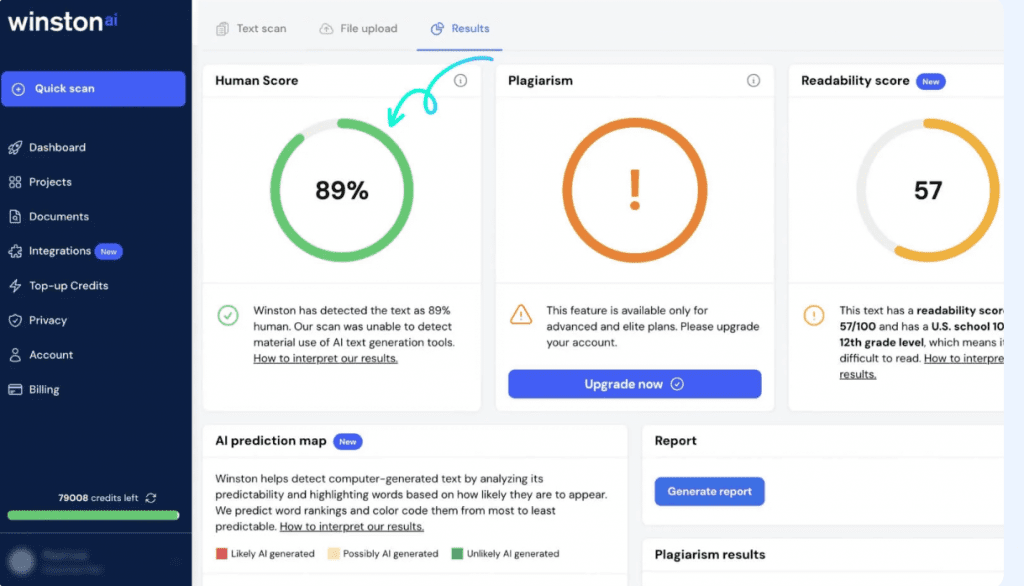1024x586 pixels.
Task: Click the green credits progress bar
Action: pos(93,516)
